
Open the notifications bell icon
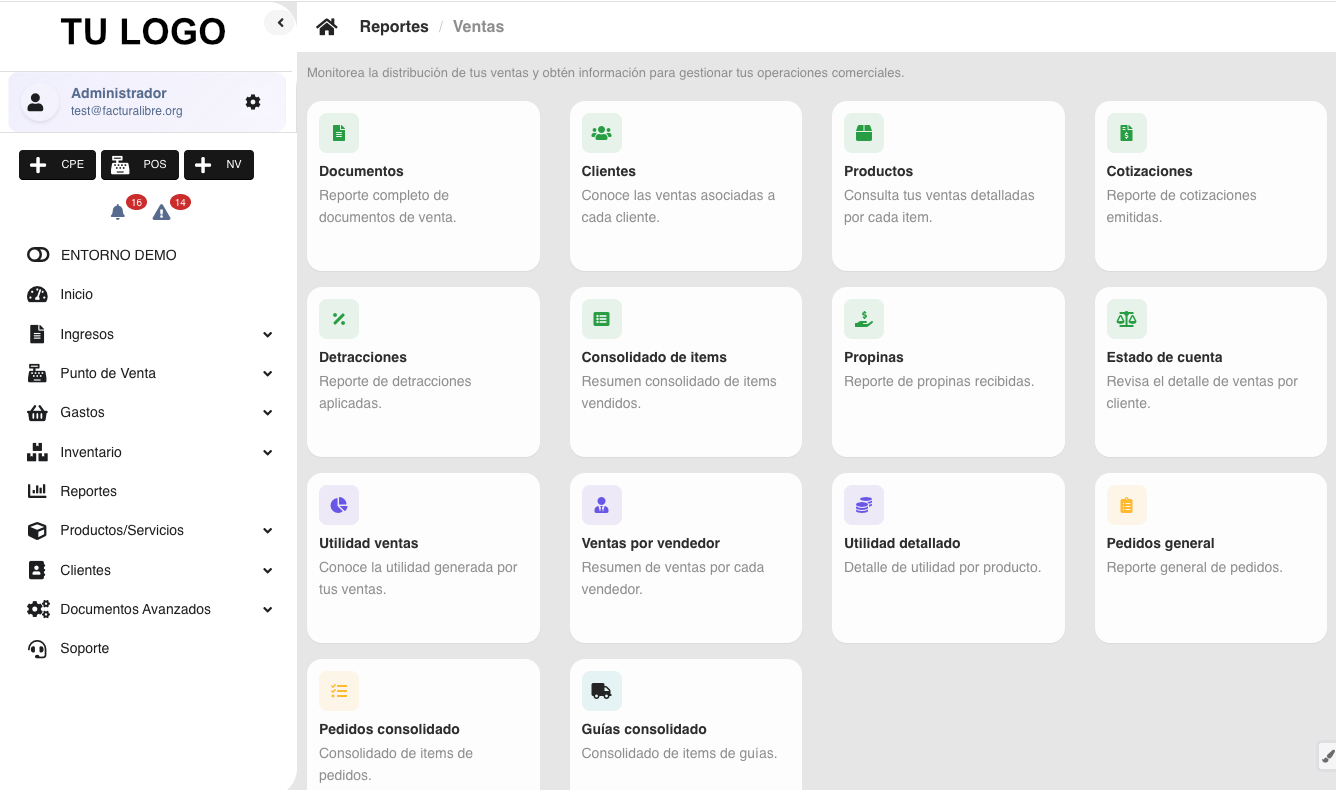coord(118,212)
